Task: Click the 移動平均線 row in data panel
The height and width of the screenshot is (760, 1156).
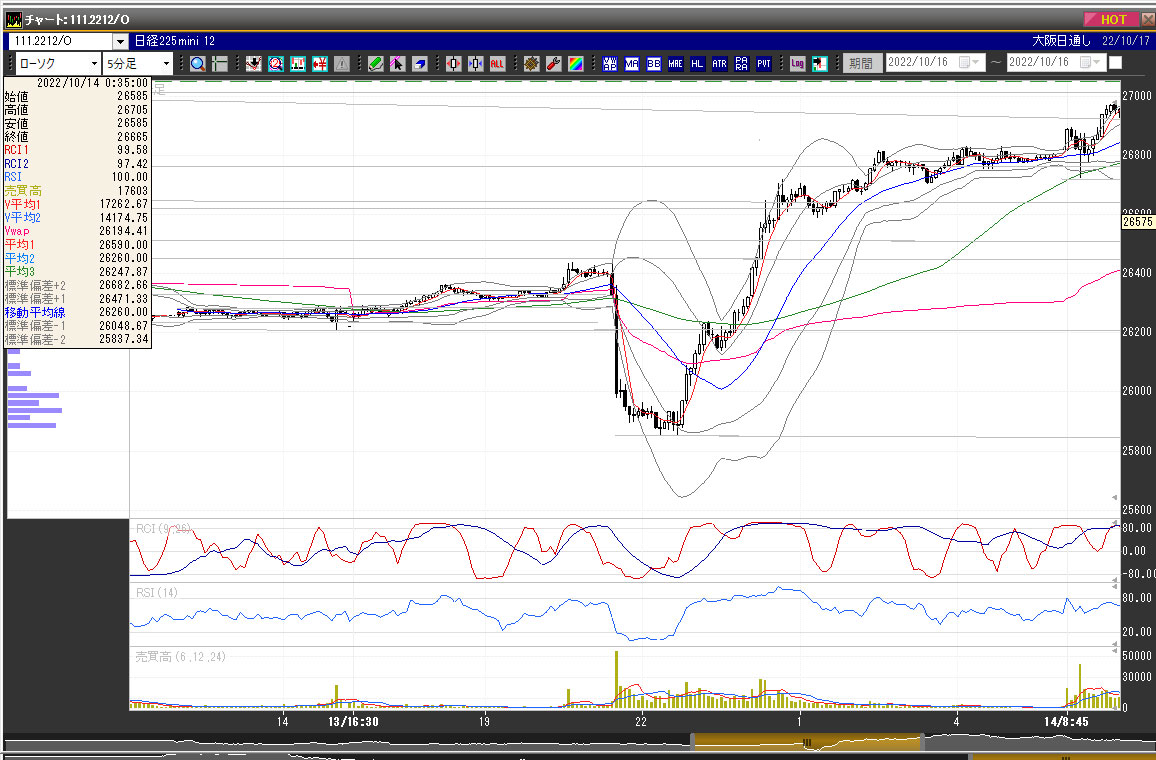Action: click(77, 313)
